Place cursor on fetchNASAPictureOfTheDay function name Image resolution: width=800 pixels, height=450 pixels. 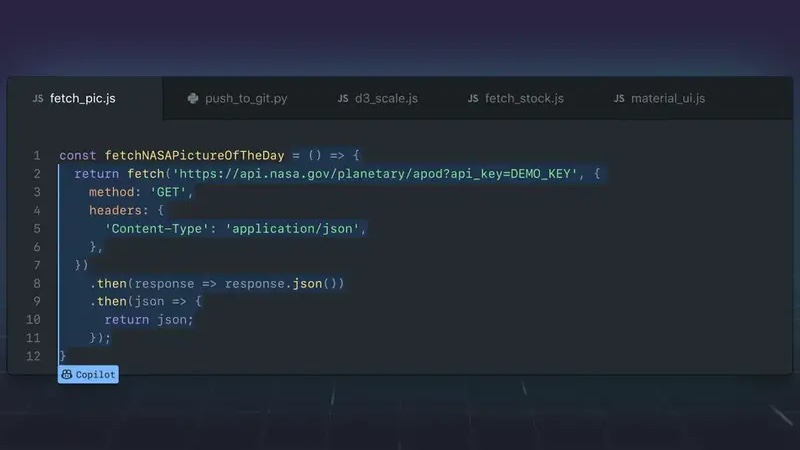(x=194, y=156)
